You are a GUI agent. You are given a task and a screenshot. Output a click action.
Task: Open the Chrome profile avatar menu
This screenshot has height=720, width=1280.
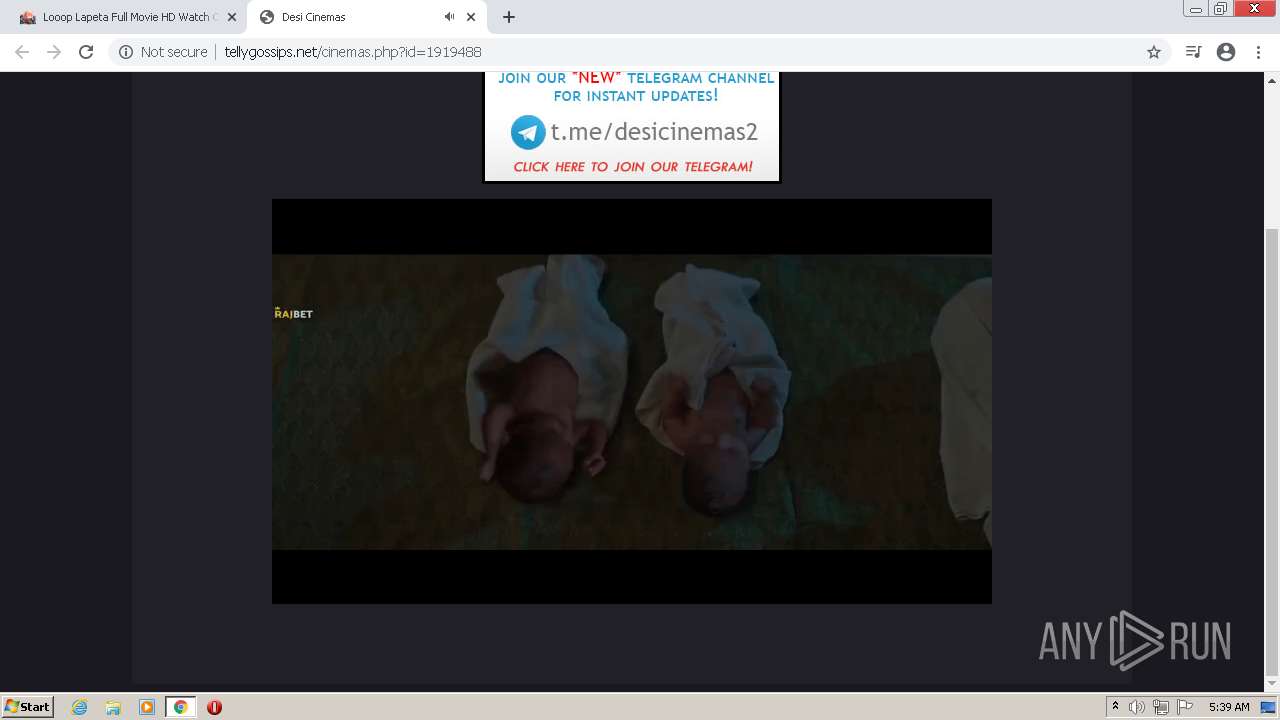pyautogui.click(x=1226, y=52)
